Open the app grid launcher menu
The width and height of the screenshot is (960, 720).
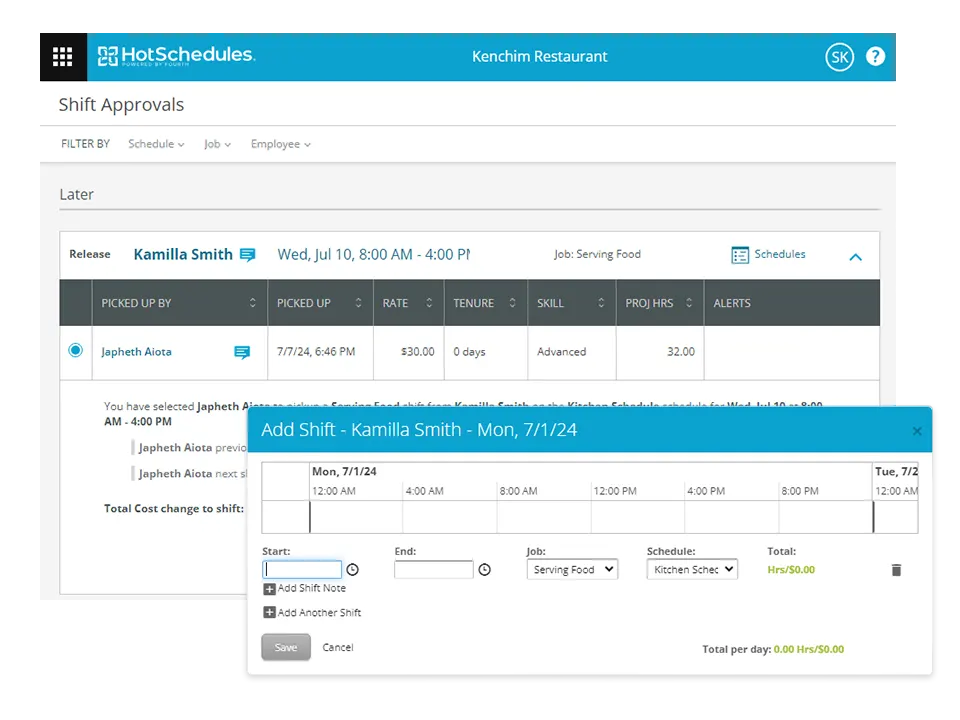click(63, 56)
